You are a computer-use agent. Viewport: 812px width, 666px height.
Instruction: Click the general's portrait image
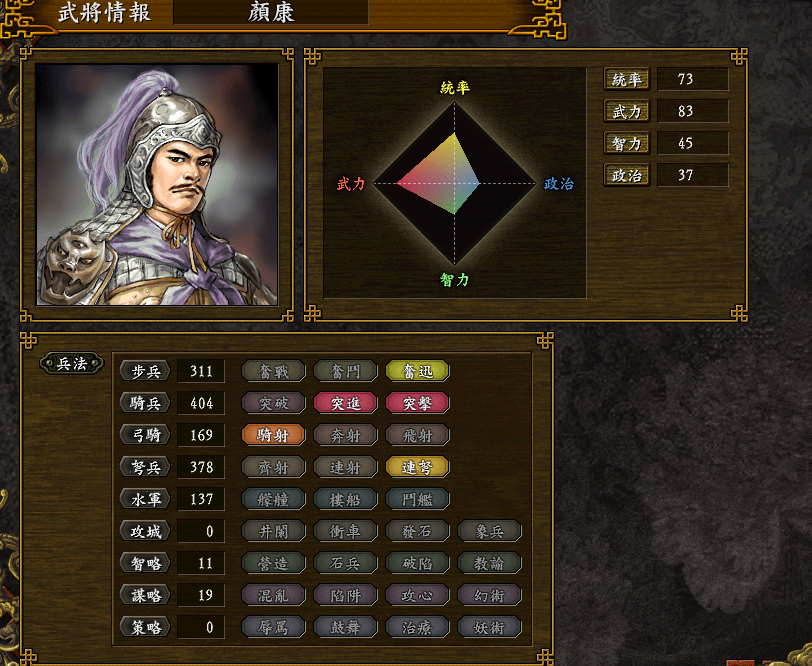[157, 184]
